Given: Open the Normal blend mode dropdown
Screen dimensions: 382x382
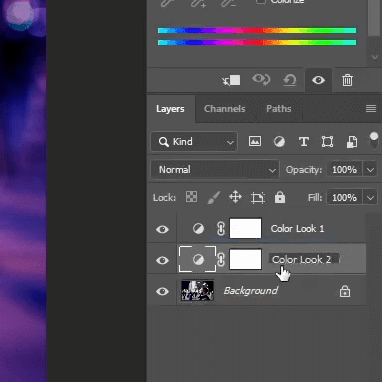Looking at the screenshot, I should (215, 170).
